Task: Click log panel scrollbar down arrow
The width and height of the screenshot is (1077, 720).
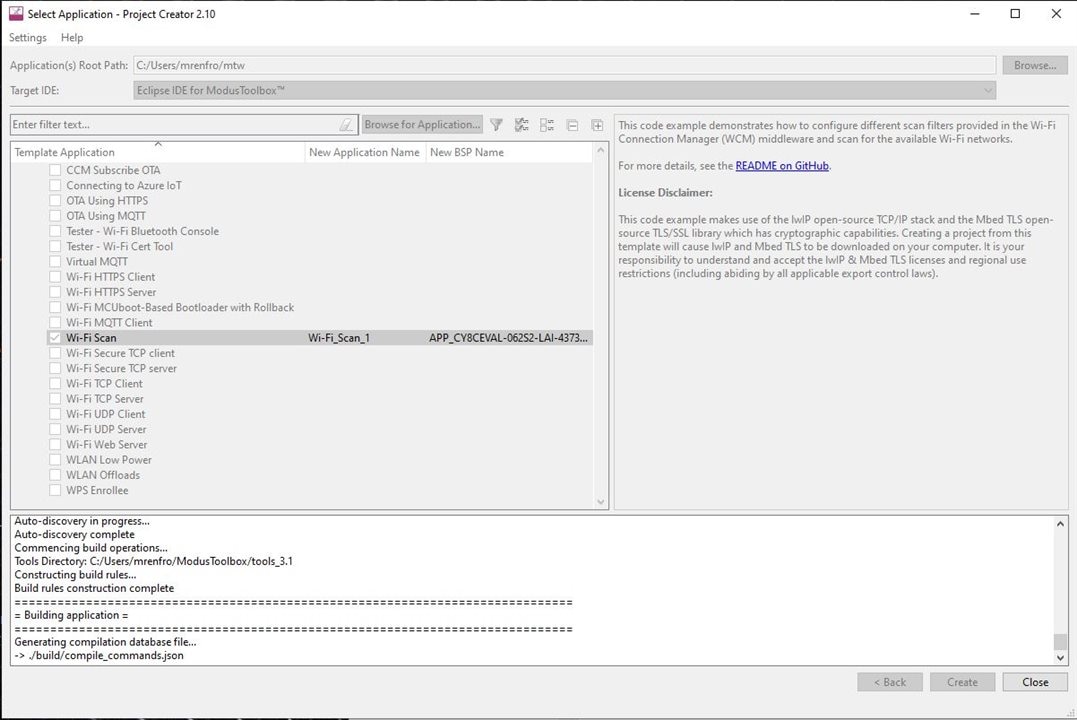Action: 1060,657
